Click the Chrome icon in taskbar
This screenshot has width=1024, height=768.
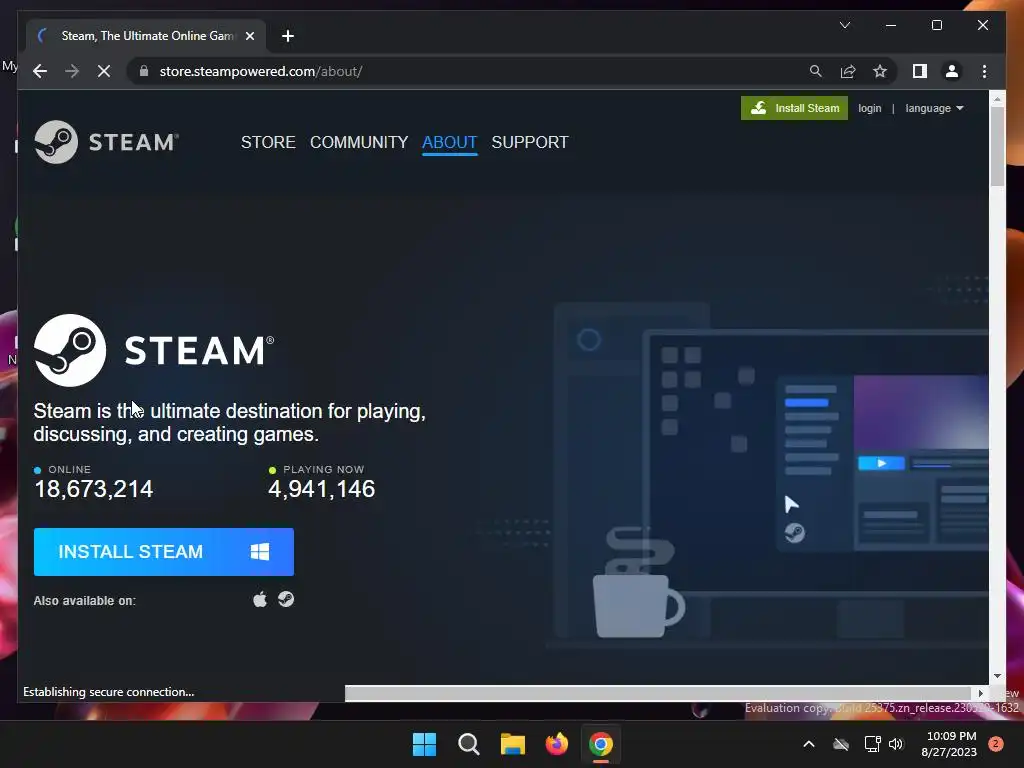601,744
